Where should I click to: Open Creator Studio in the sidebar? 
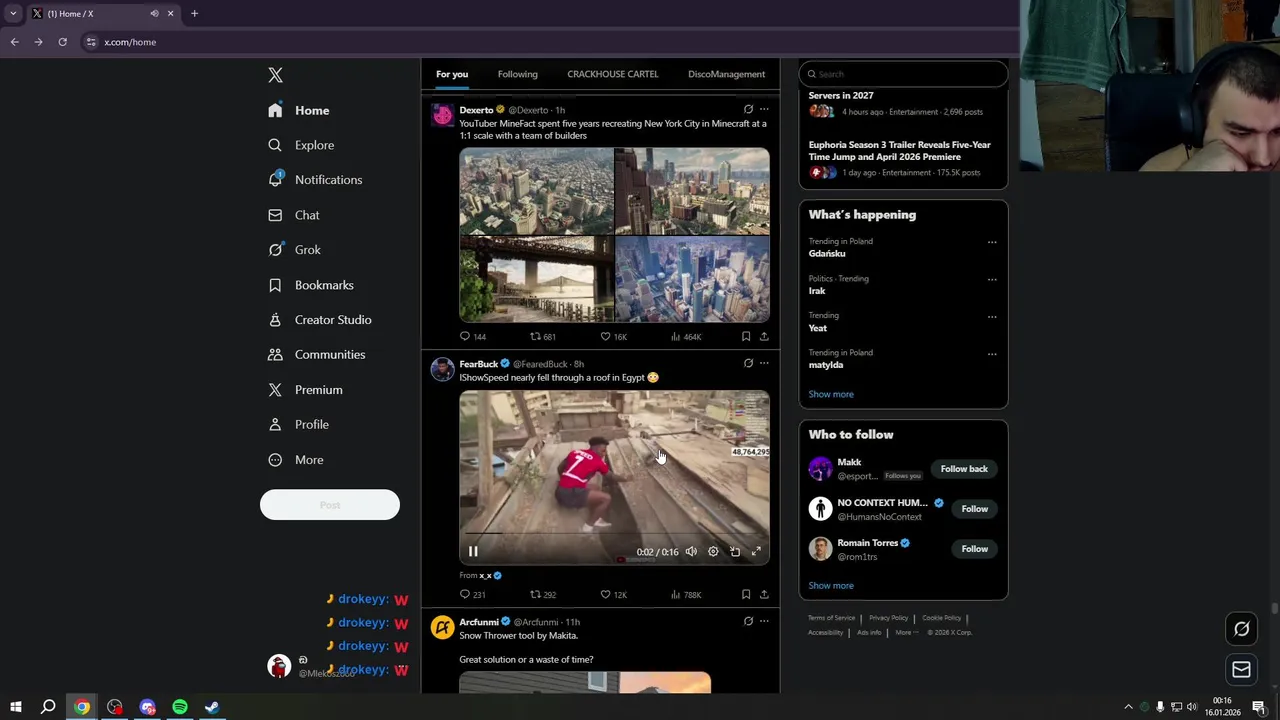[x=320, y=320]
